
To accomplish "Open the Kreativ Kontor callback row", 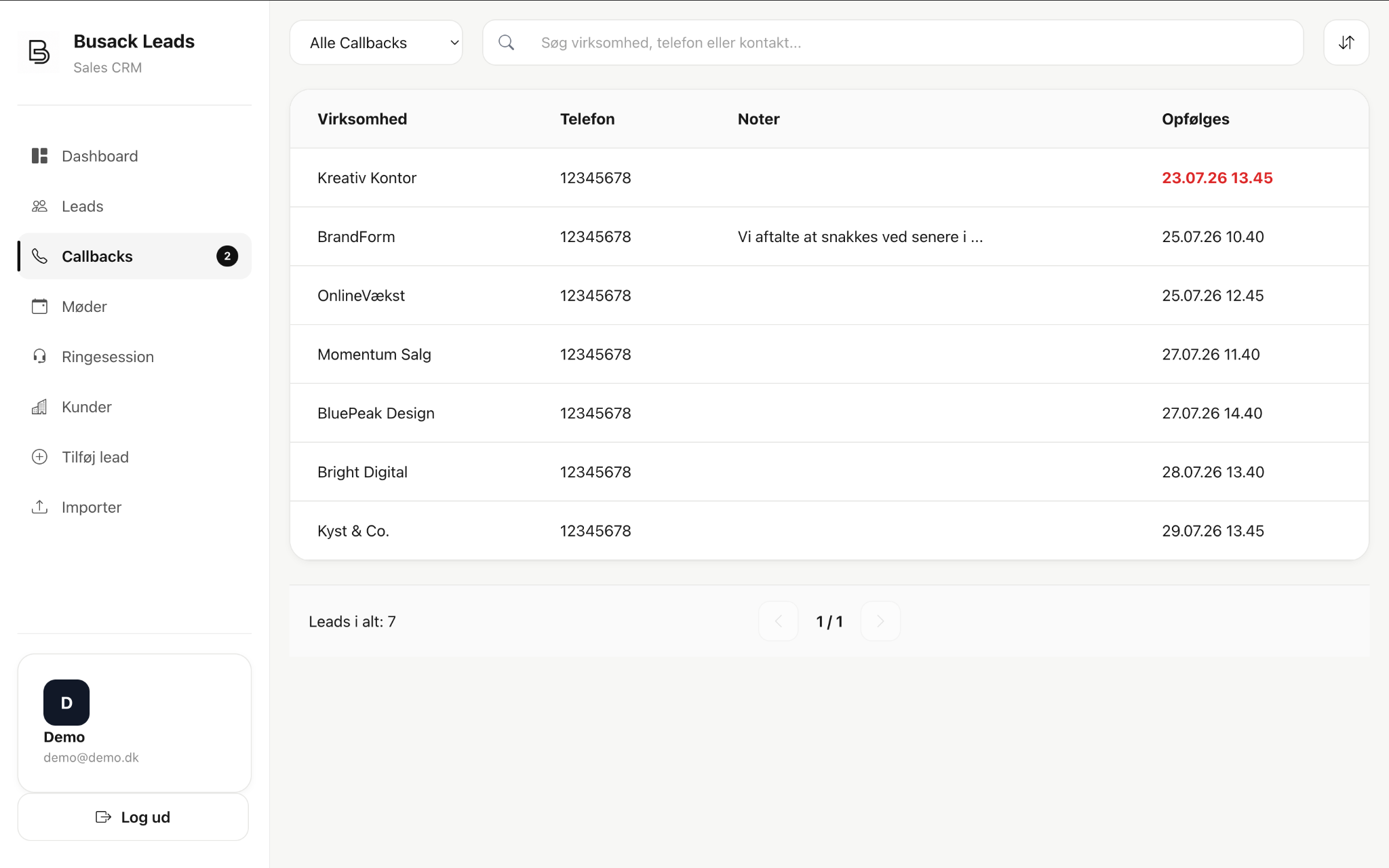I will [829, 178].
